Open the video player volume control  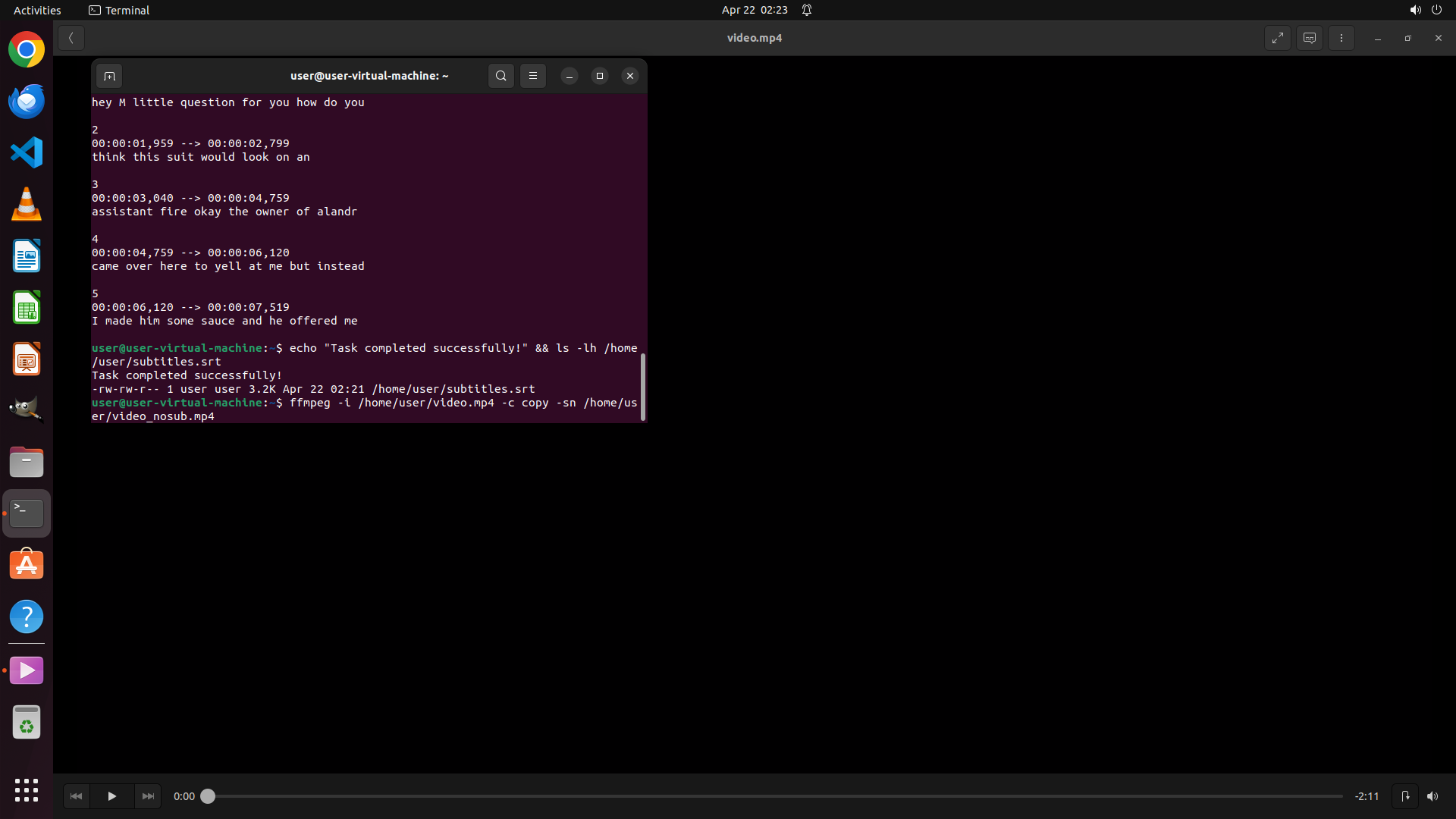point(1432,796)
